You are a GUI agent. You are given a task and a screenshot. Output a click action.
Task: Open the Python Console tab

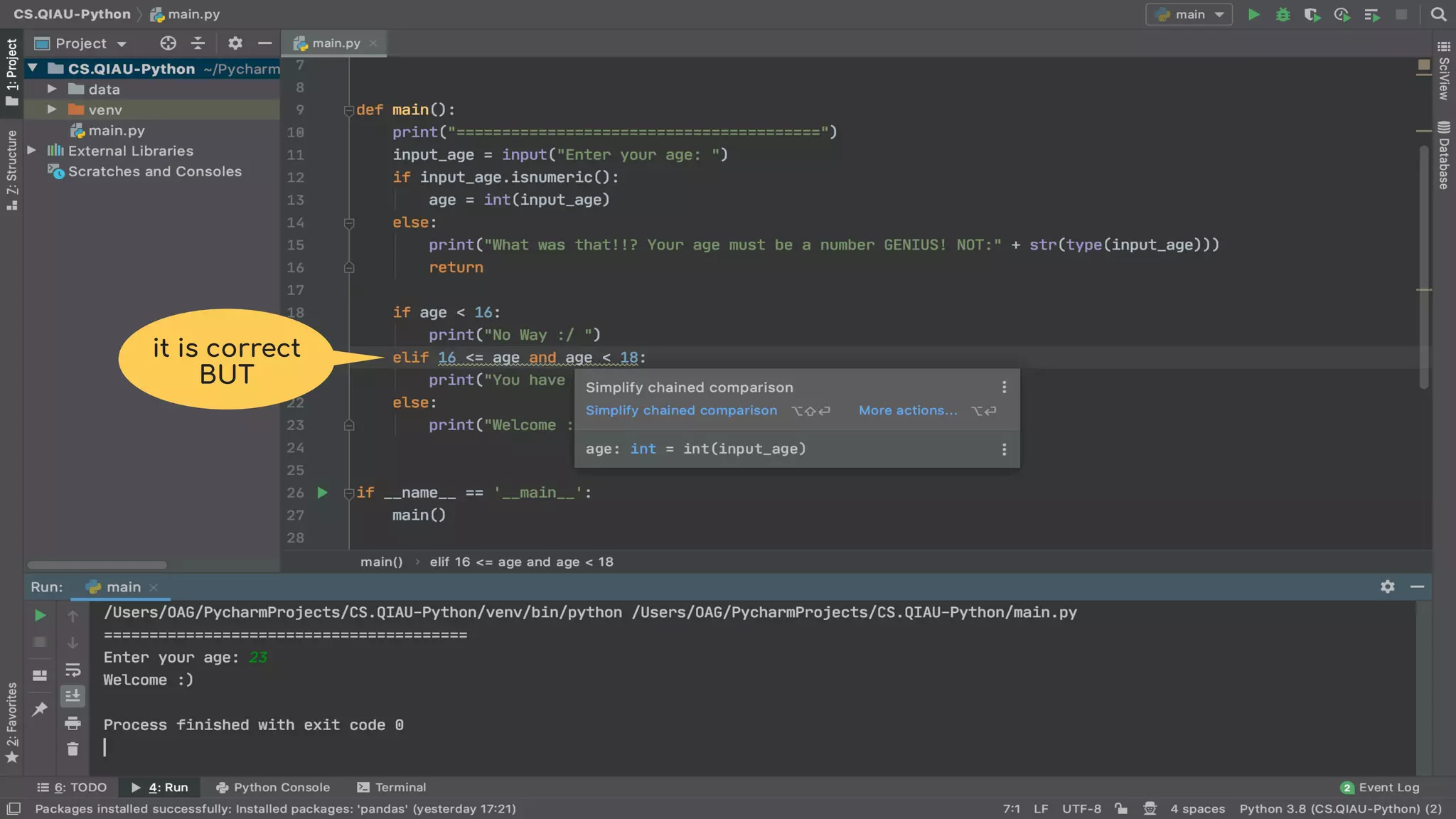273,787
